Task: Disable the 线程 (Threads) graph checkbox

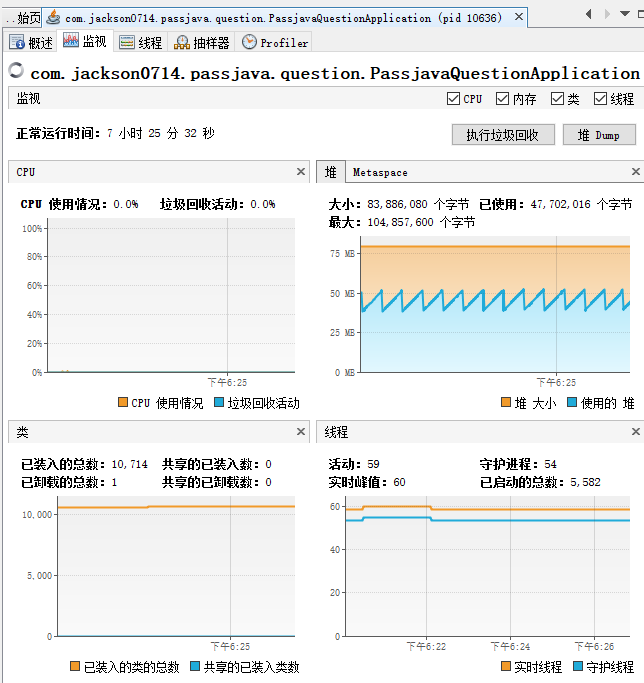Action: pos(600,99)
